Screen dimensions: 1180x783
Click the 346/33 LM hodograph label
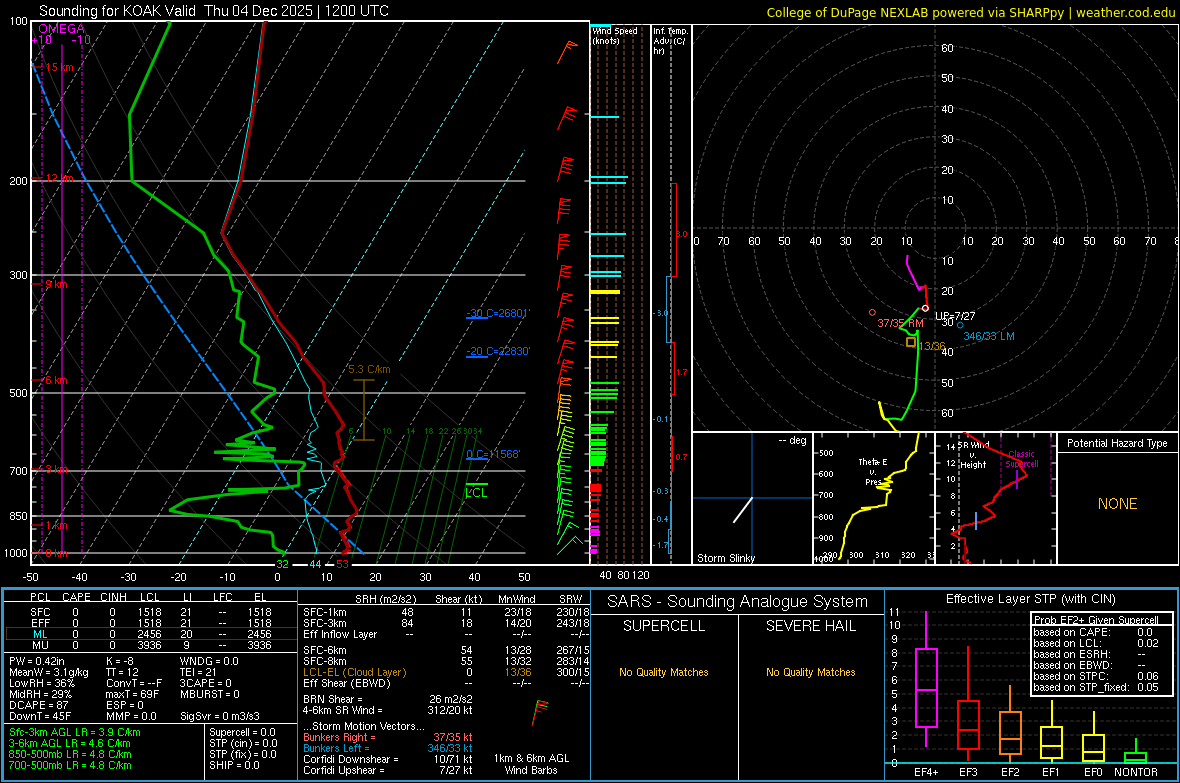point(989,336)
